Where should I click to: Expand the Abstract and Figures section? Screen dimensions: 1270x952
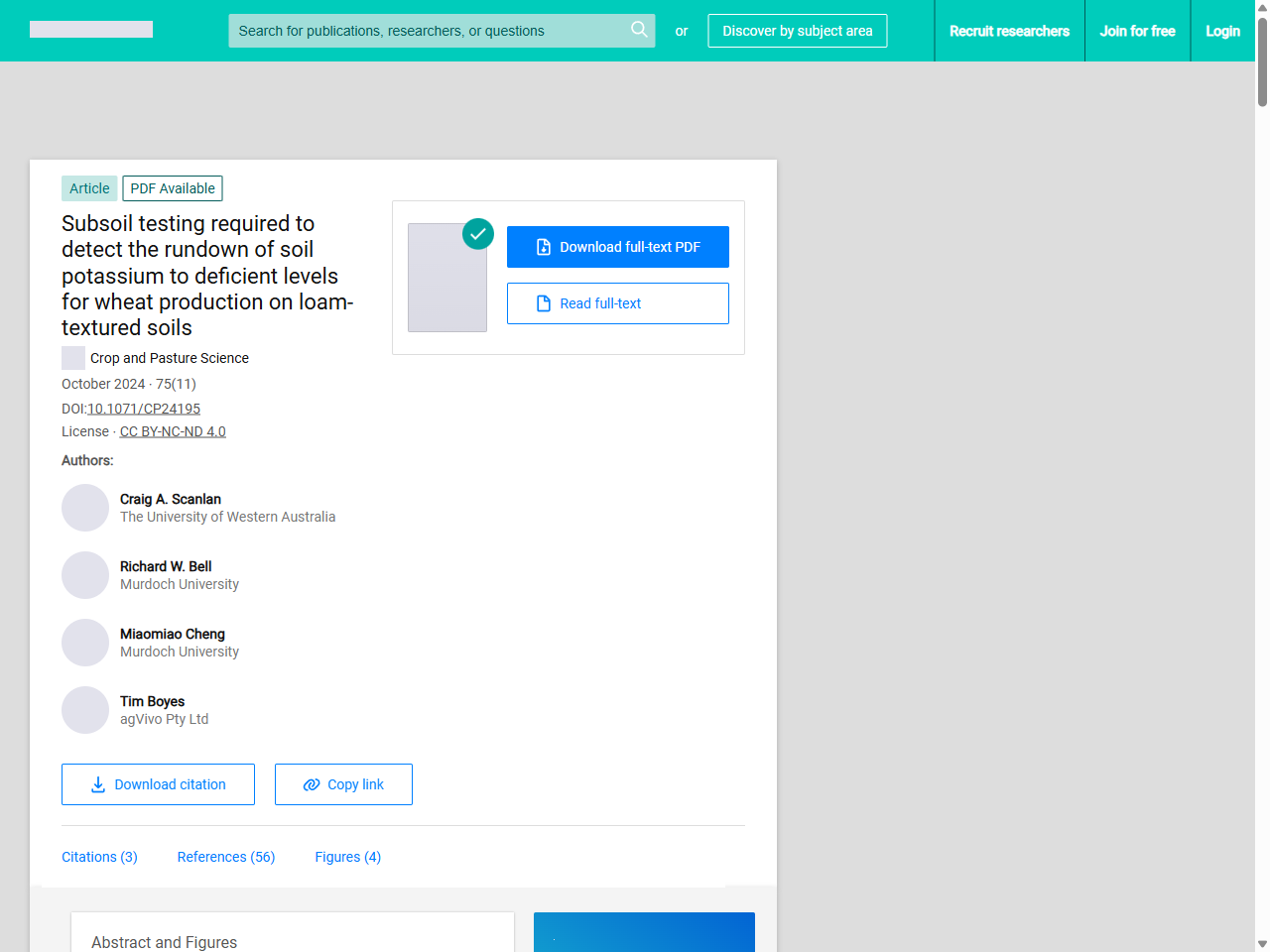pyautogui.click(x=164, y=942)
